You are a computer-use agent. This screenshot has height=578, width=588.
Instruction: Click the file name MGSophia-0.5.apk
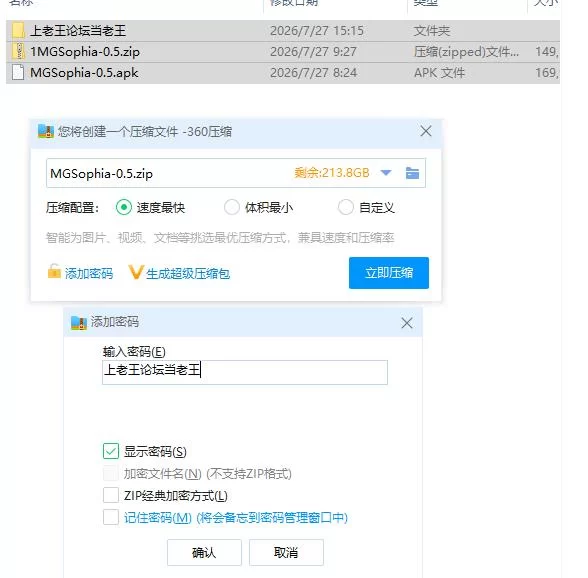click(84, 72)
